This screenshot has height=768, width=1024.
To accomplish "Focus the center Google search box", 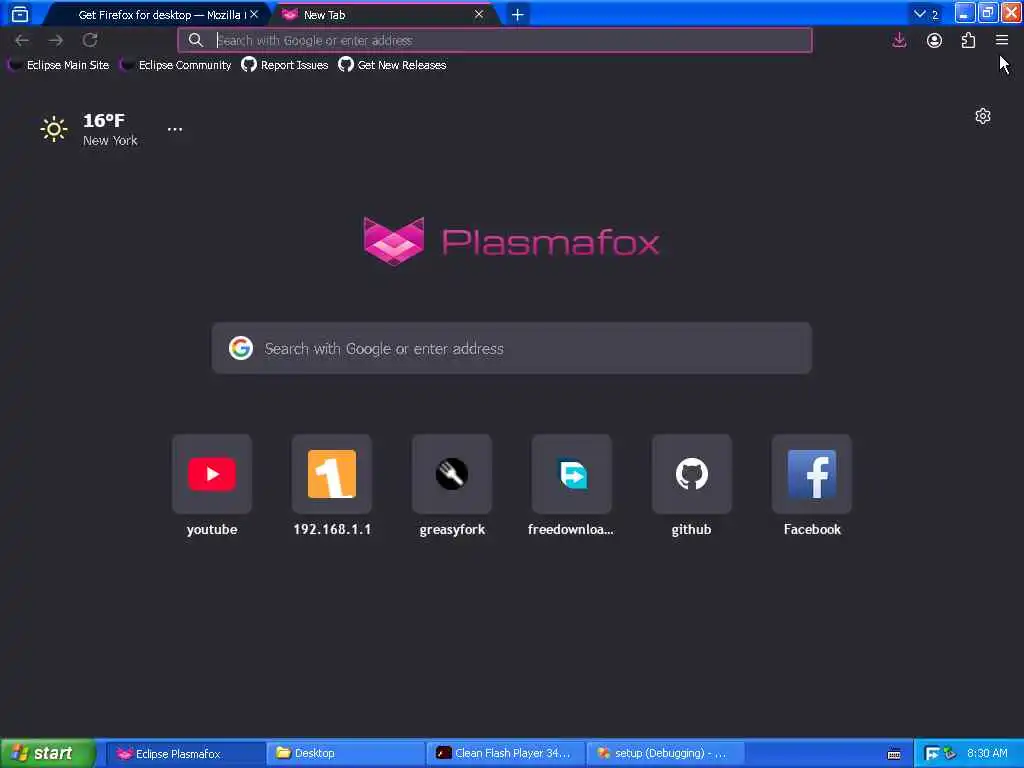I will pyautogui.click(x=511, y=348).
